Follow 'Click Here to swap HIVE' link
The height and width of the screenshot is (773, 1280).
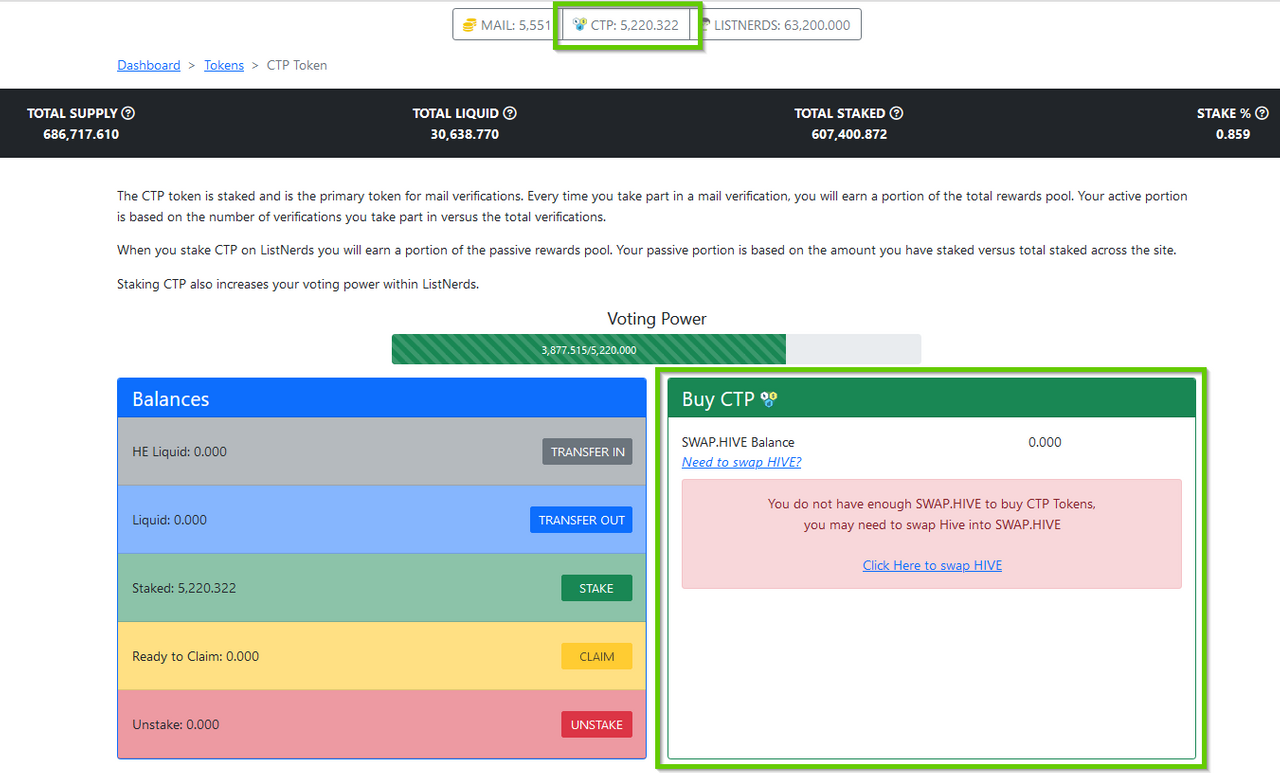pyautogui.click(x=932, y=565)
